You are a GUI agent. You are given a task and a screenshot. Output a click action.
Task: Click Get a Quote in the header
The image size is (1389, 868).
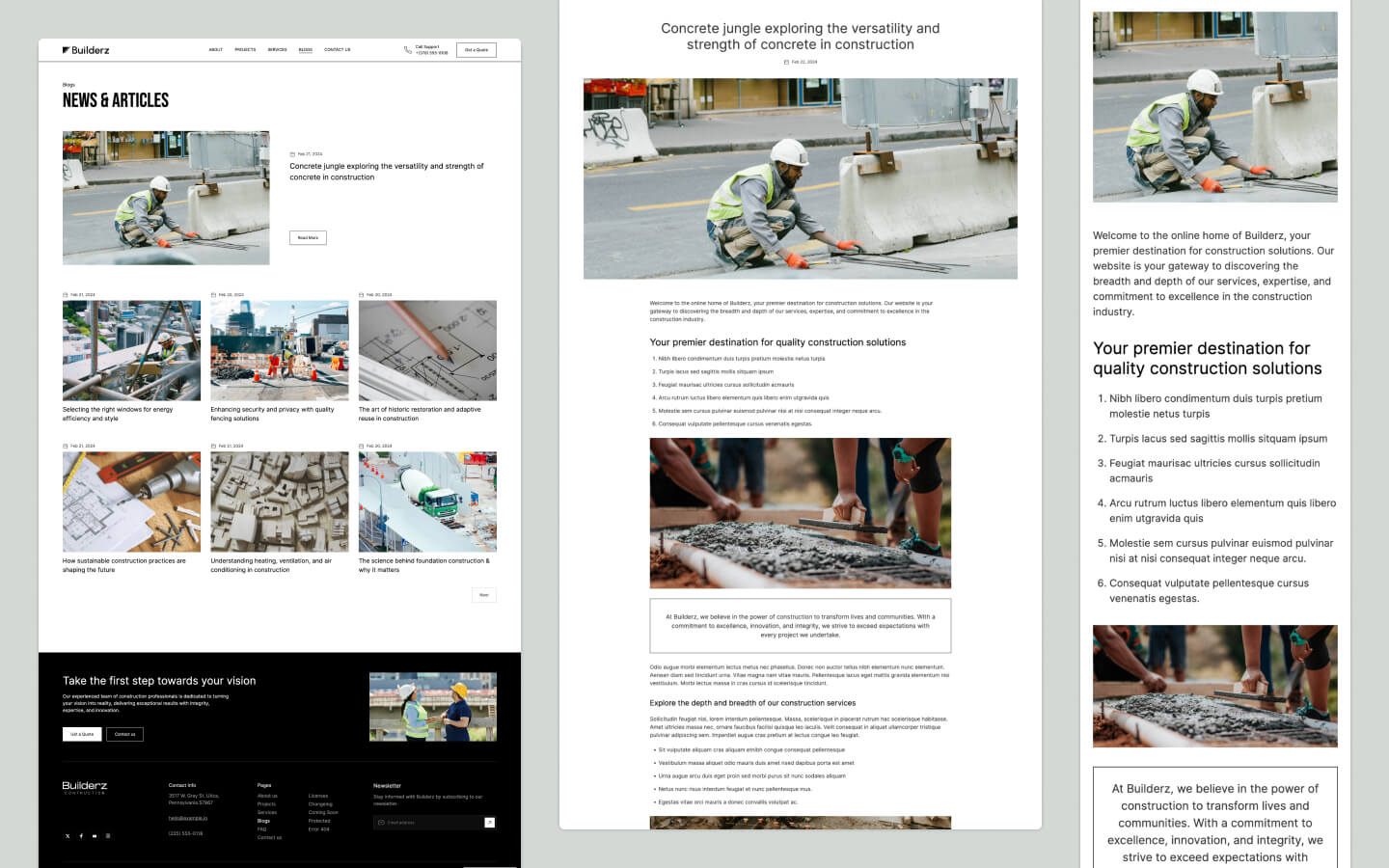[x=477, y=49]
